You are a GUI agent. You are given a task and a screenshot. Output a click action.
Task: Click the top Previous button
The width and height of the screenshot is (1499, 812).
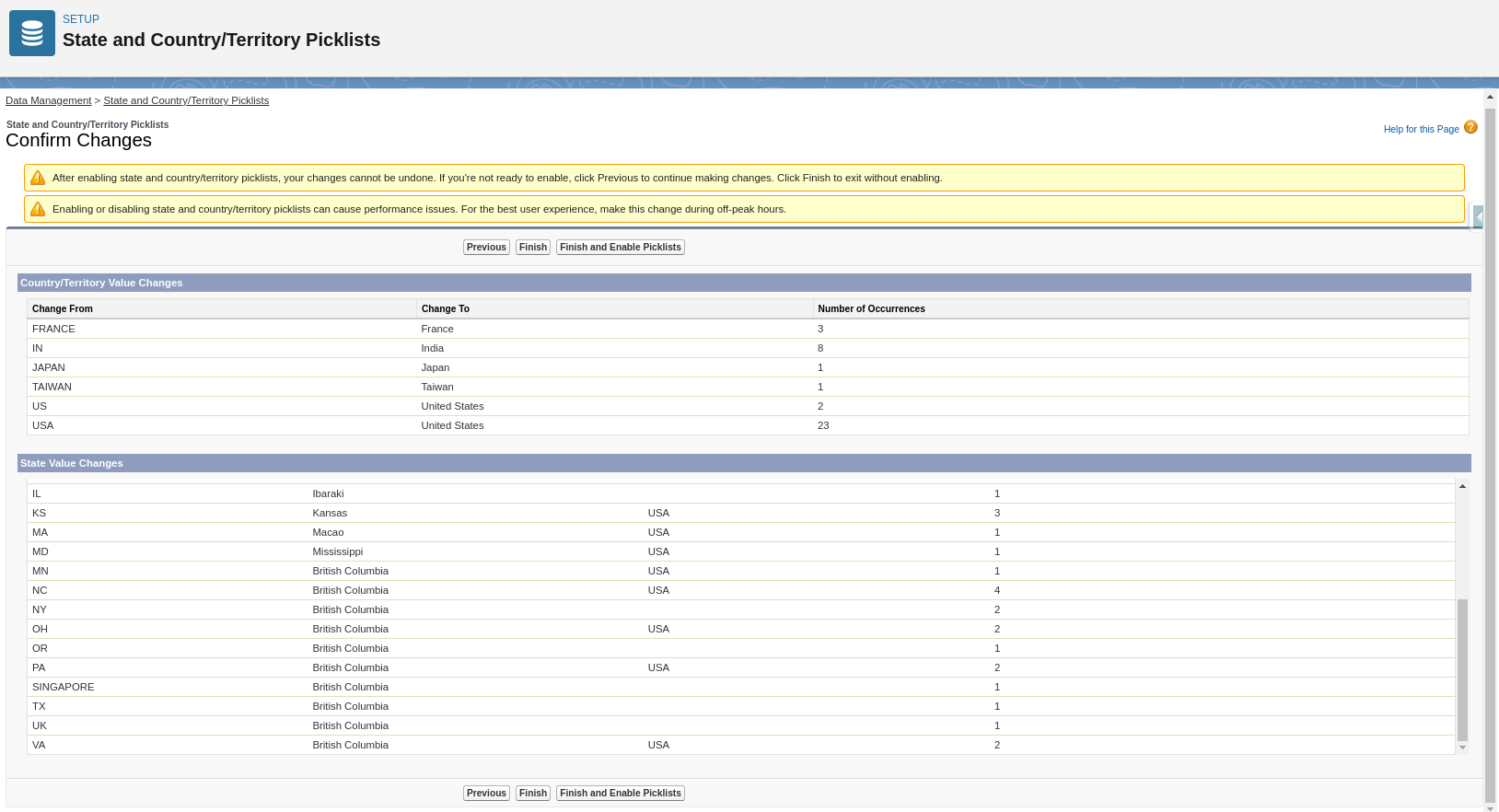[x=486, y=247]
